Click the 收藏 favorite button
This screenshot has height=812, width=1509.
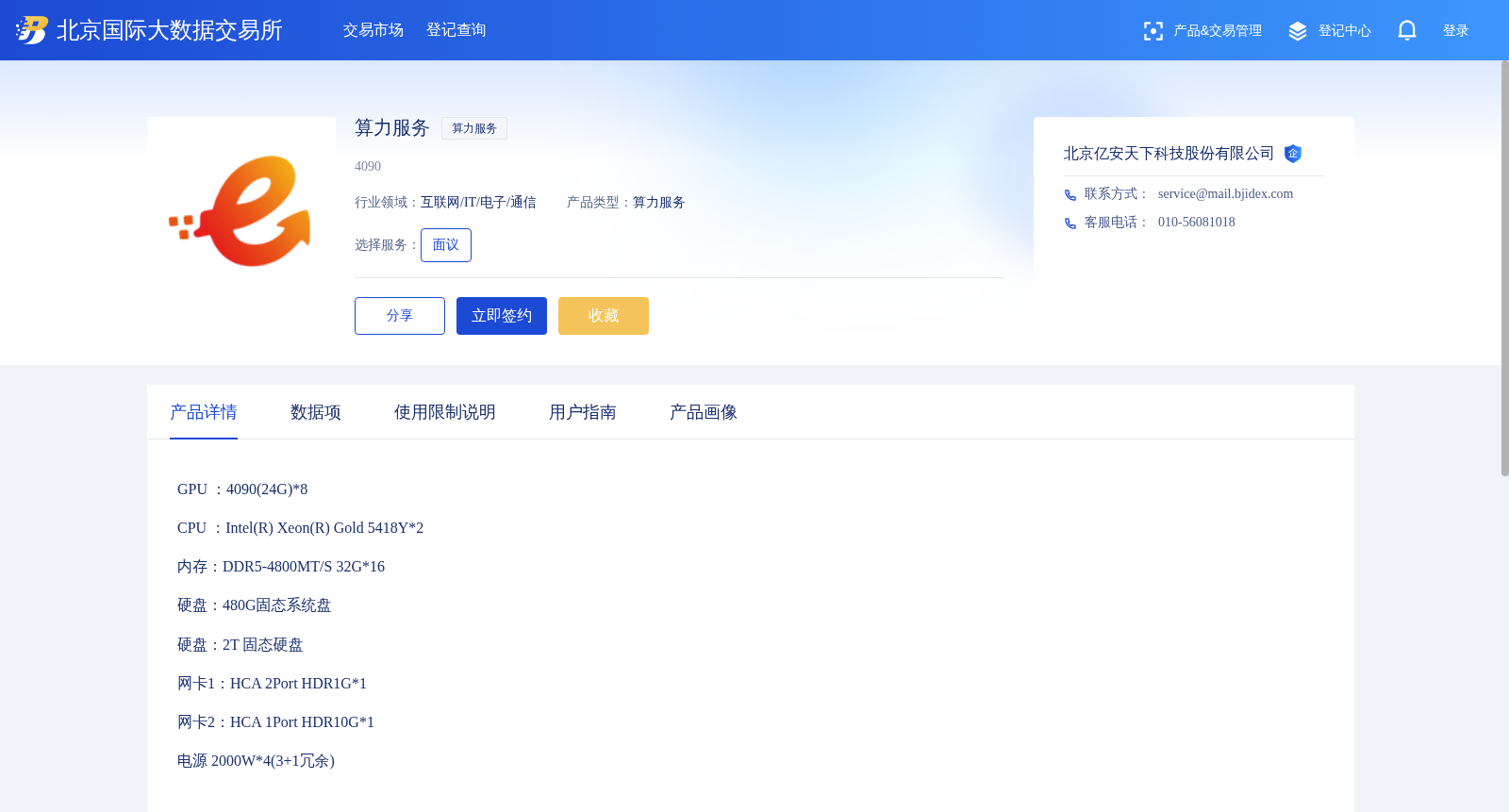(x=604, y=316)
